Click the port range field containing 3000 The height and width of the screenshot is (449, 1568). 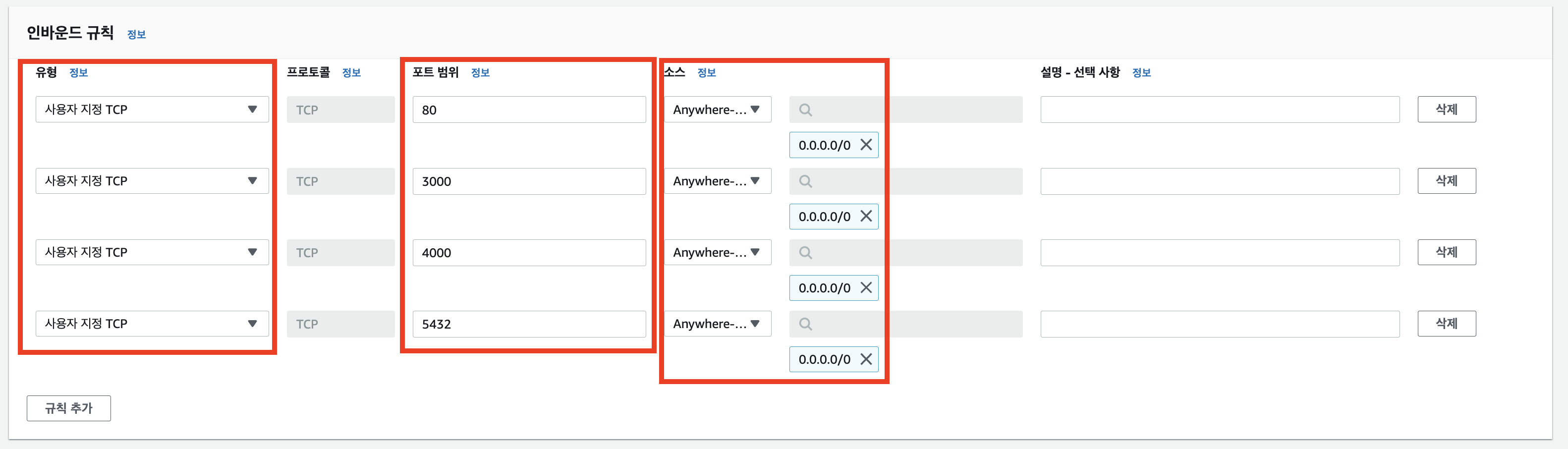pos(529,181)
